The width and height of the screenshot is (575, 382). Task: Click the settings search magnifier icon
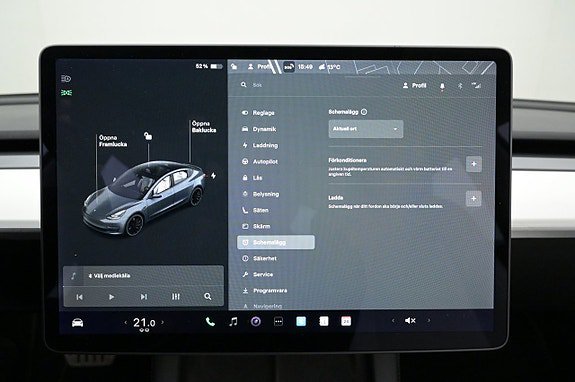pos(243,85)
